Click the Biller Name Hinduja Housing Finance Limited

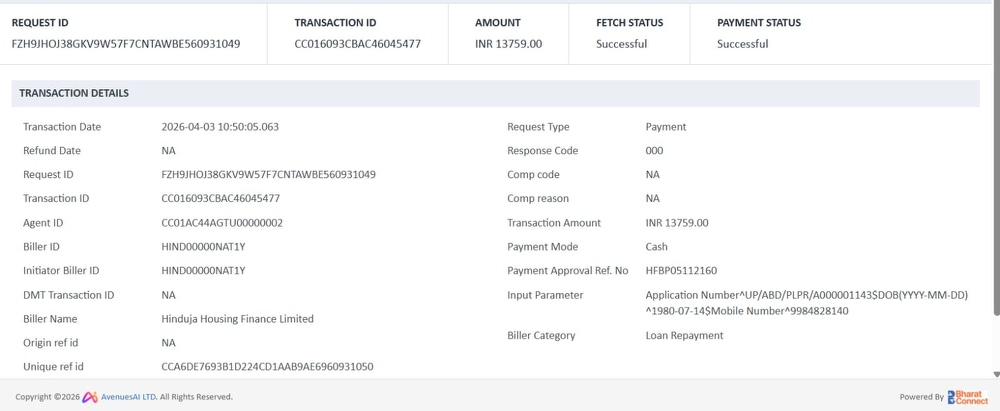(237, 319)
